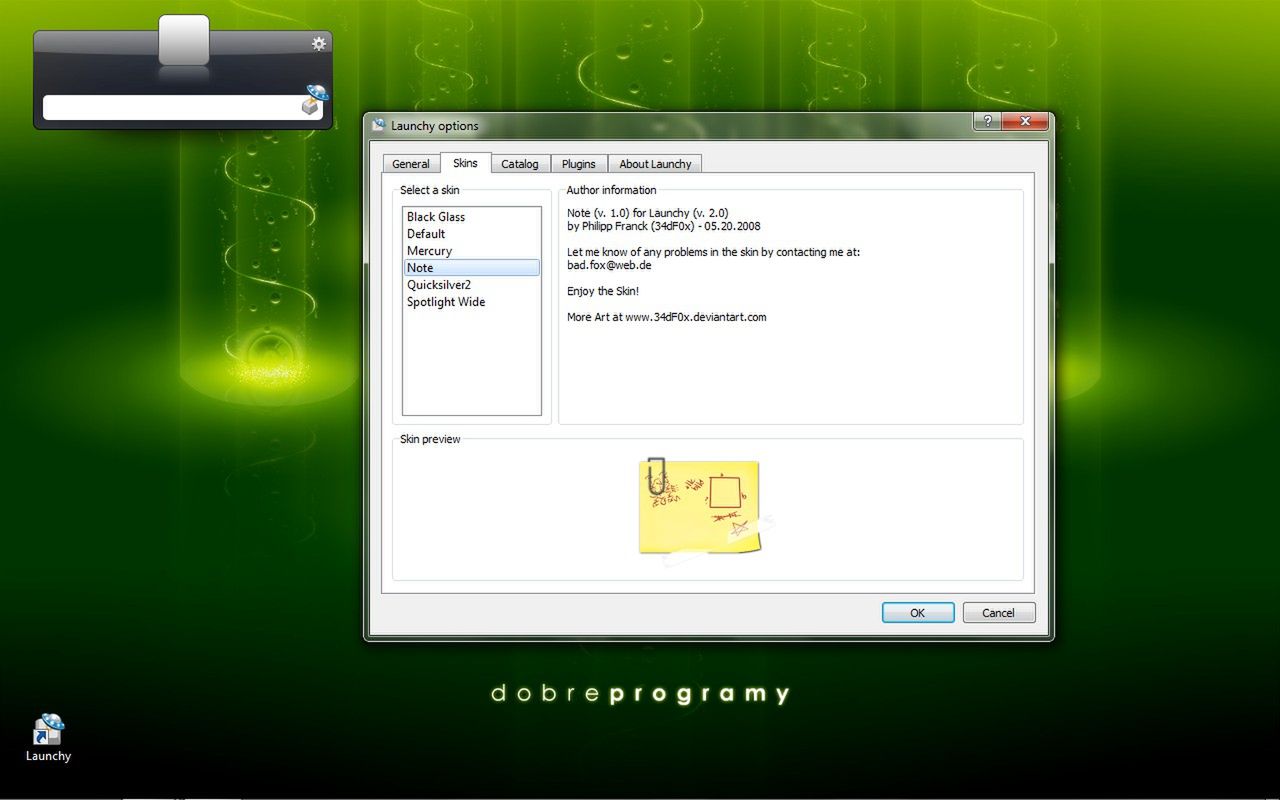Viewport: 1280px width, 800px height.
Task: Click the Cancel button
Action: (x=998, y=613)
